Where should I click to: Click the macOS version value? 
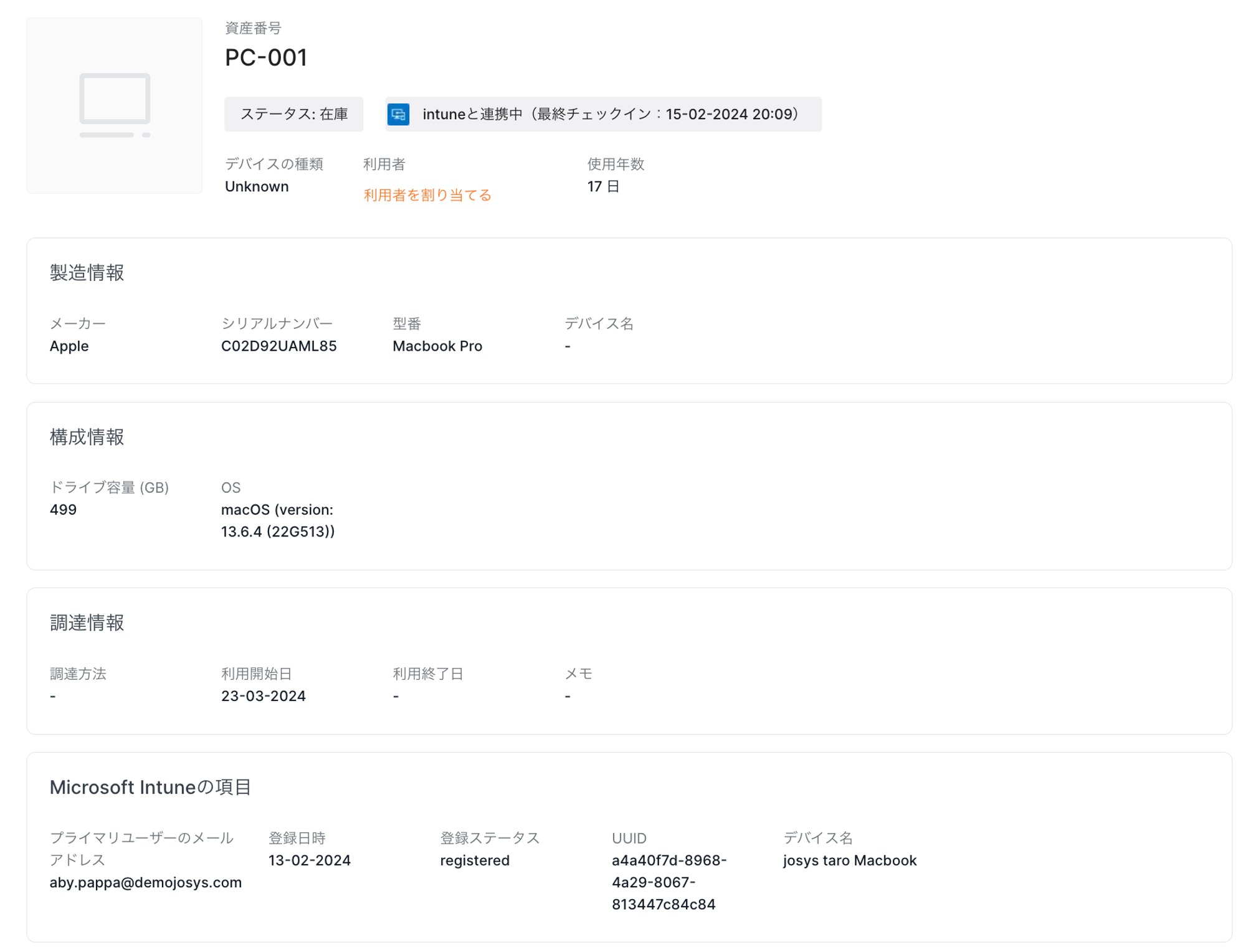[277, 520]
